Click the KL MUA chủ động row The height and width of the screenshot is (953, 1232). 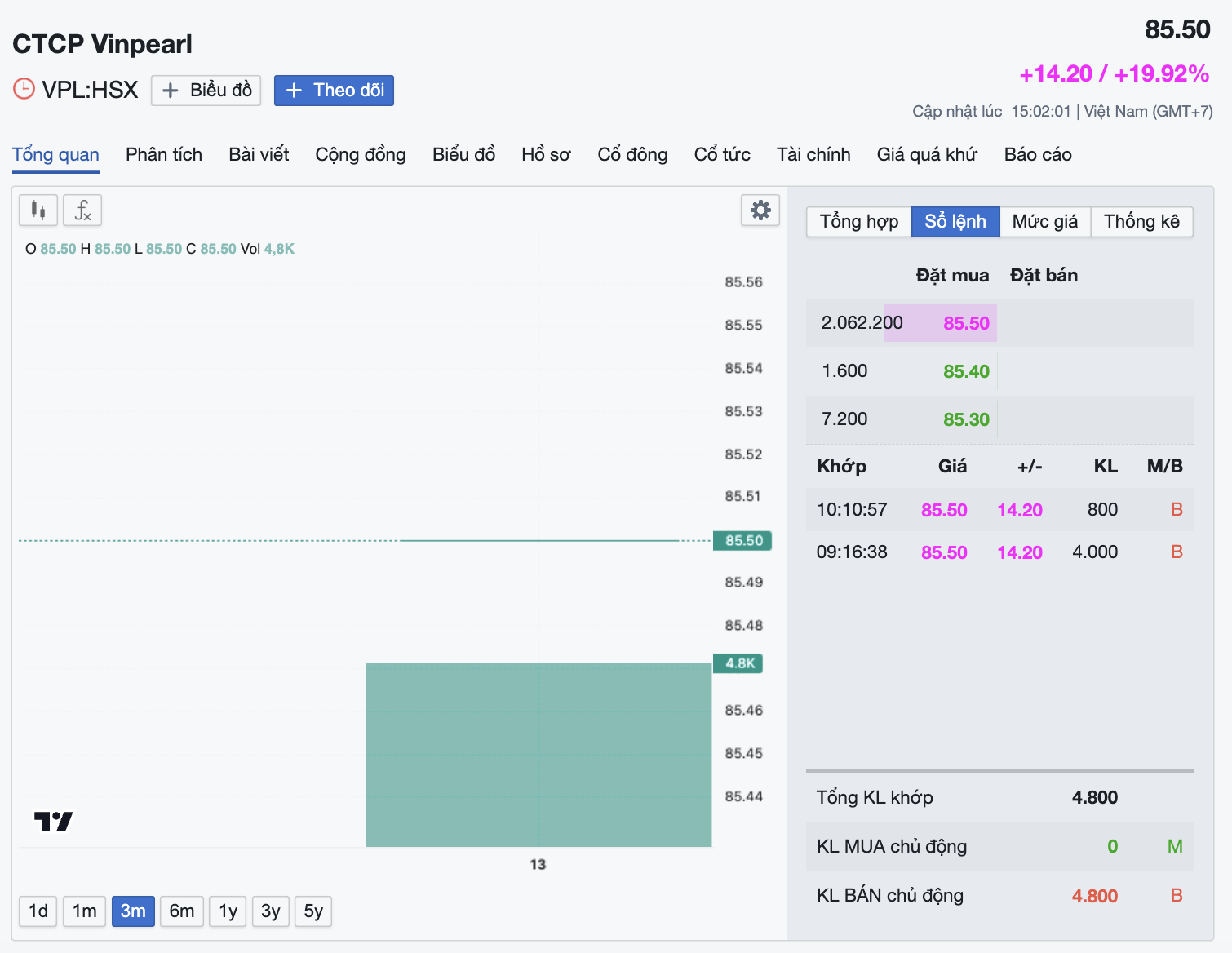pyautogui.click(x=999, y=846)
